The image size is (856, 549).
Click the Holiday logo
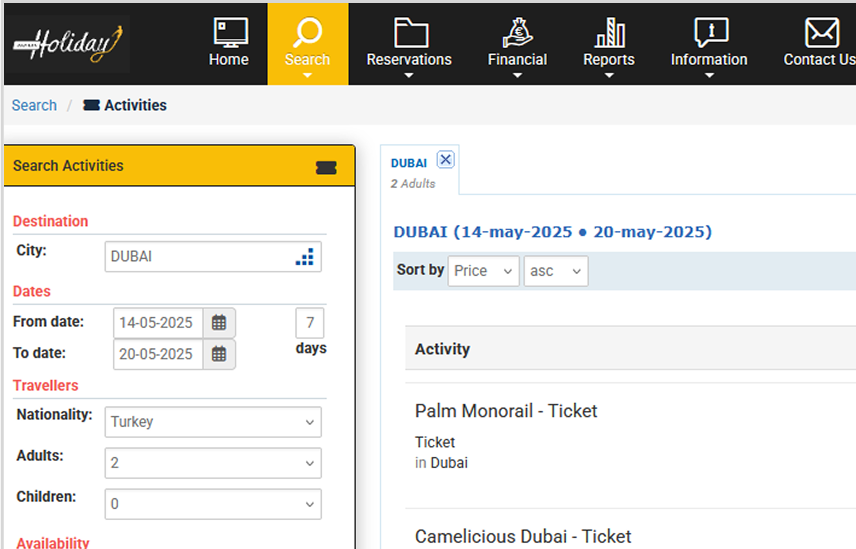coord(68,44)
